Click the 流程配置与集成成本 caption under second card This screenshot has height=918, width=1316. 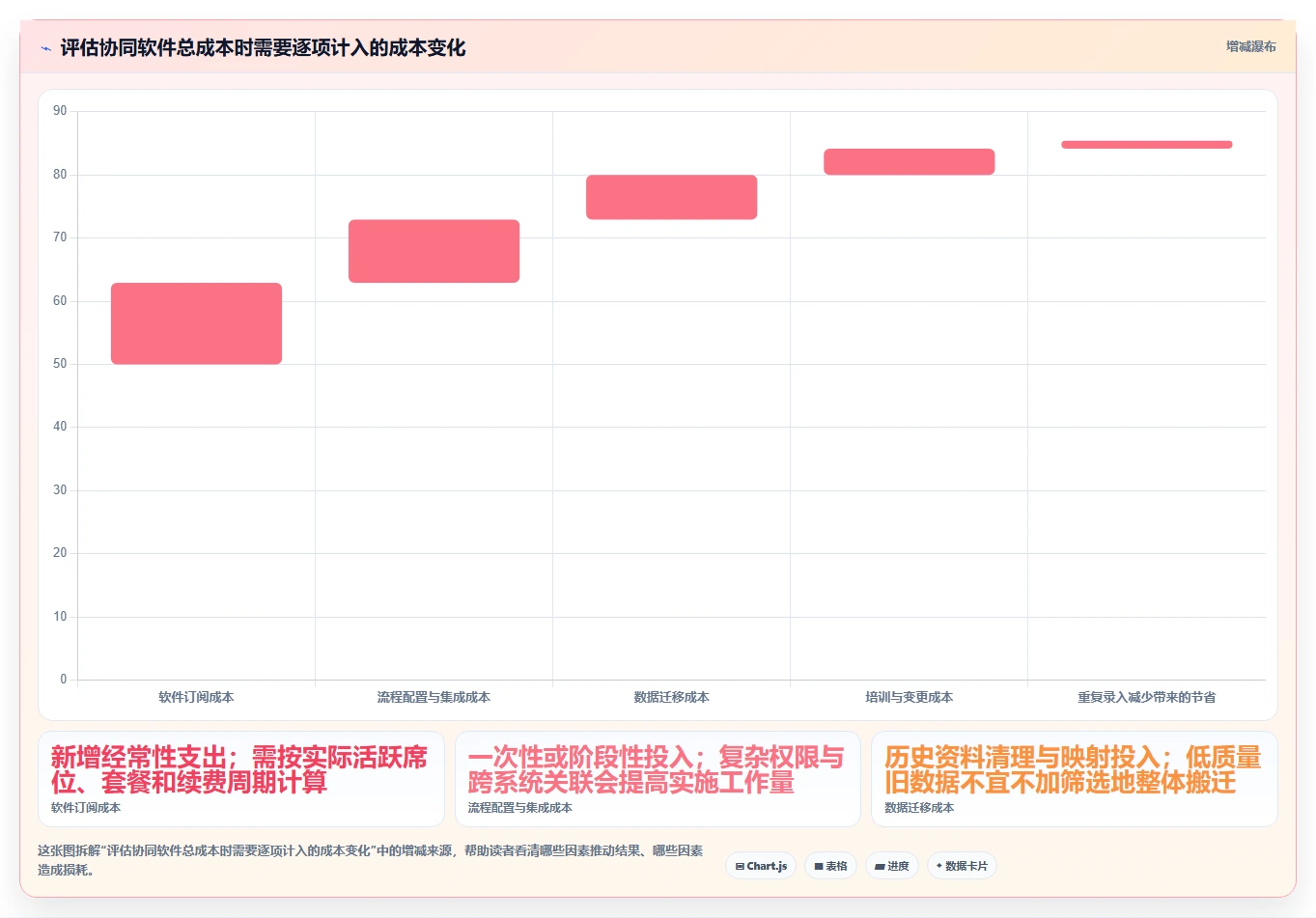520,808
